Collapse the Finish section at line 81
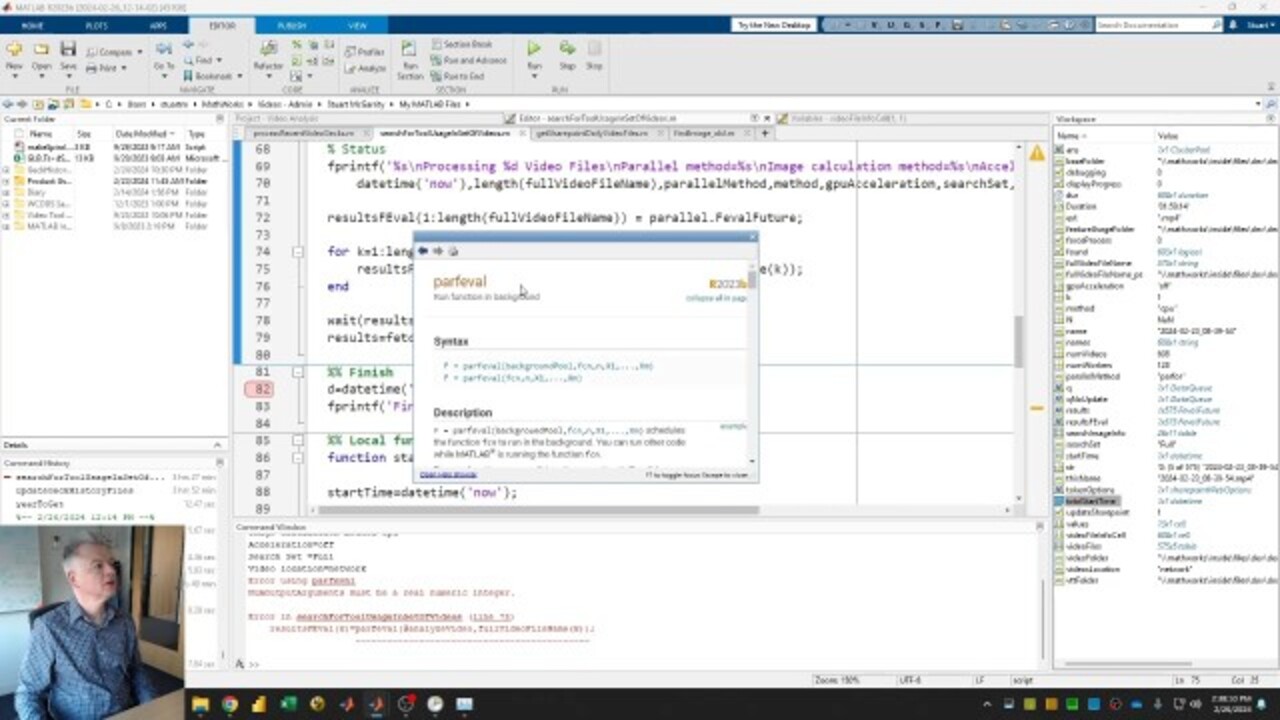This screenshot has width=1280, height=720. 298,372
